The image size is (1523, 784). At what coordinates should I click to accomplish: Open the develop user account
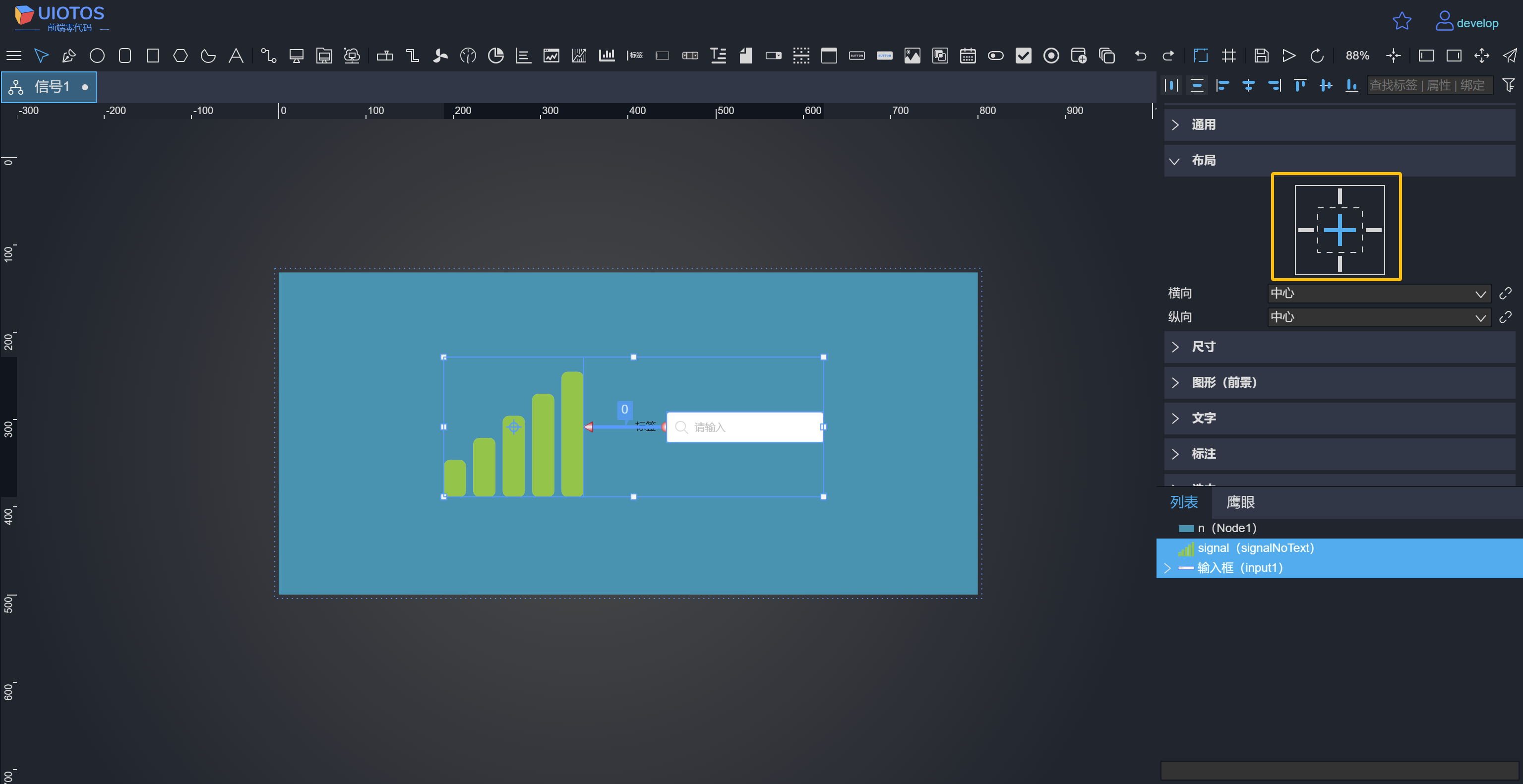pos(1467,22)
